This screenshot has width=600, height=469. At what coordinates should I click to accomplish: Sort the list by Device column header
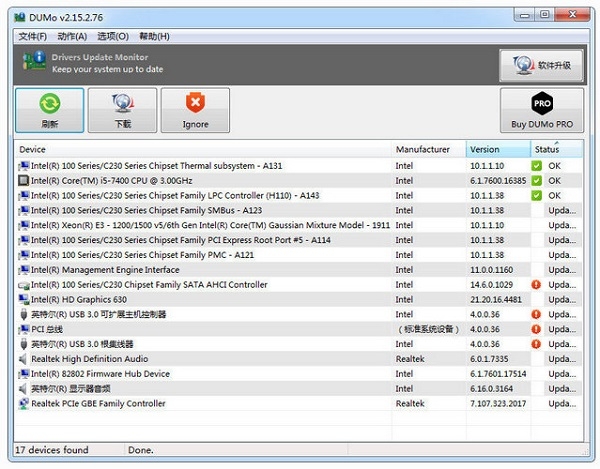click(200, 150)
